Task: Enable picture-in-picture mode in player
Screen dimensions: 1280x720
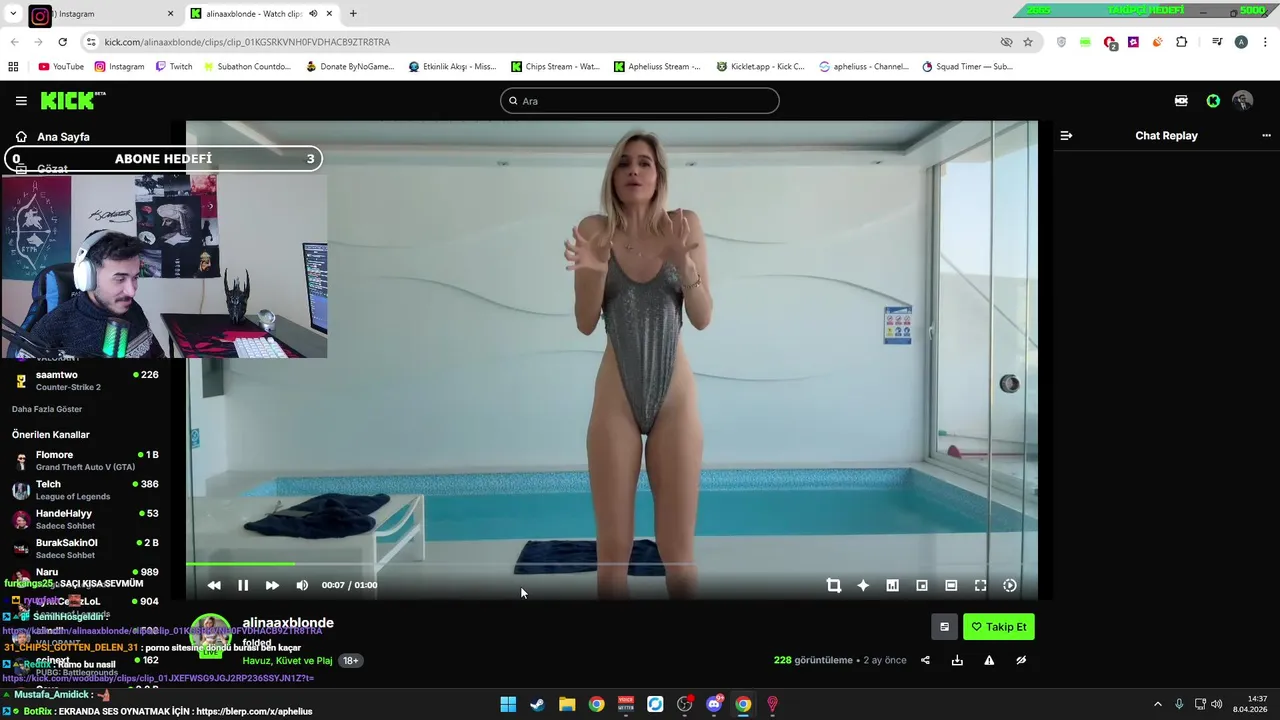Action: coord(922,585)
